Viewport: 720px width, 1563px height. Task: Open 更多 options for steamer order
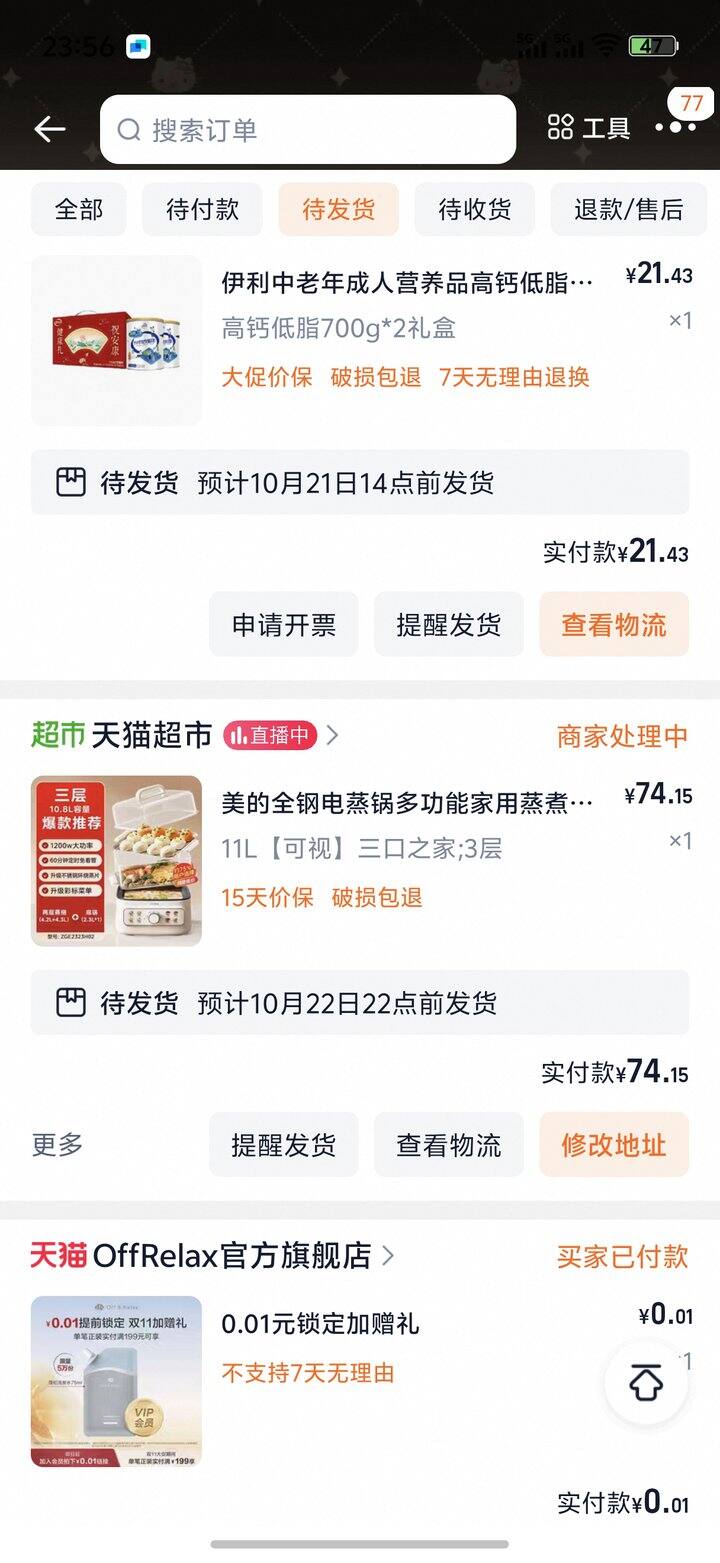pyautogui.click(x=58, y=1145)
